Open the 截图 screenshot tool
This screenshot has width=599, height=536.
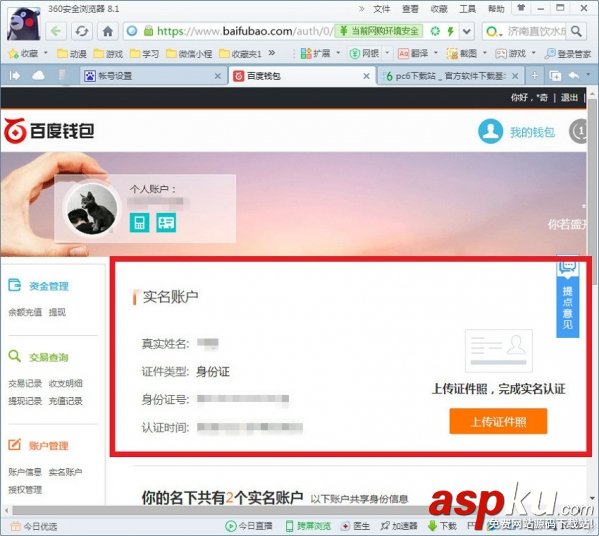462,53
